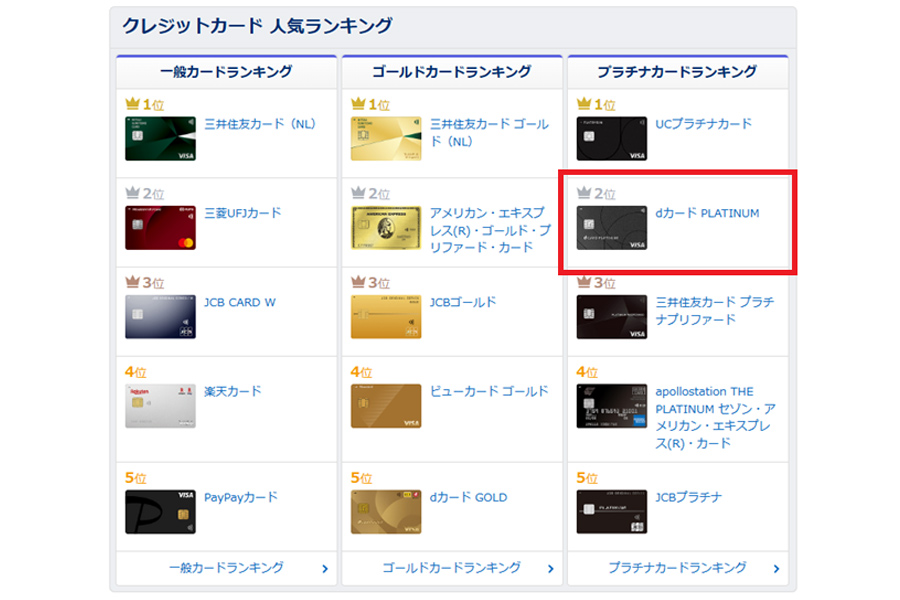
Task: Open the 三井住友カード（NL） card image
Action: [160, 138]
